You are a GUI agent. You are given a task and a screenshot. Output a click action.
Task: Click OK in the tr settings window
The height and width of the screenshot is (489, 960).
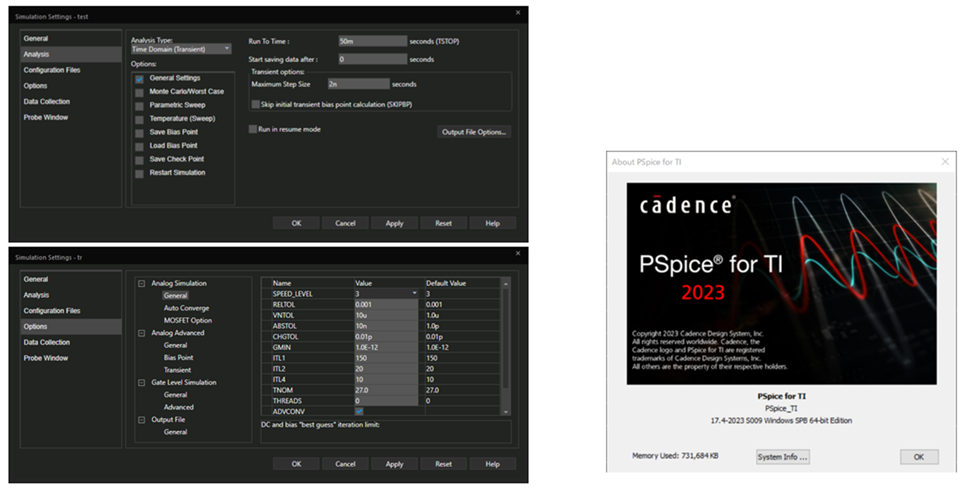(296, 464)
